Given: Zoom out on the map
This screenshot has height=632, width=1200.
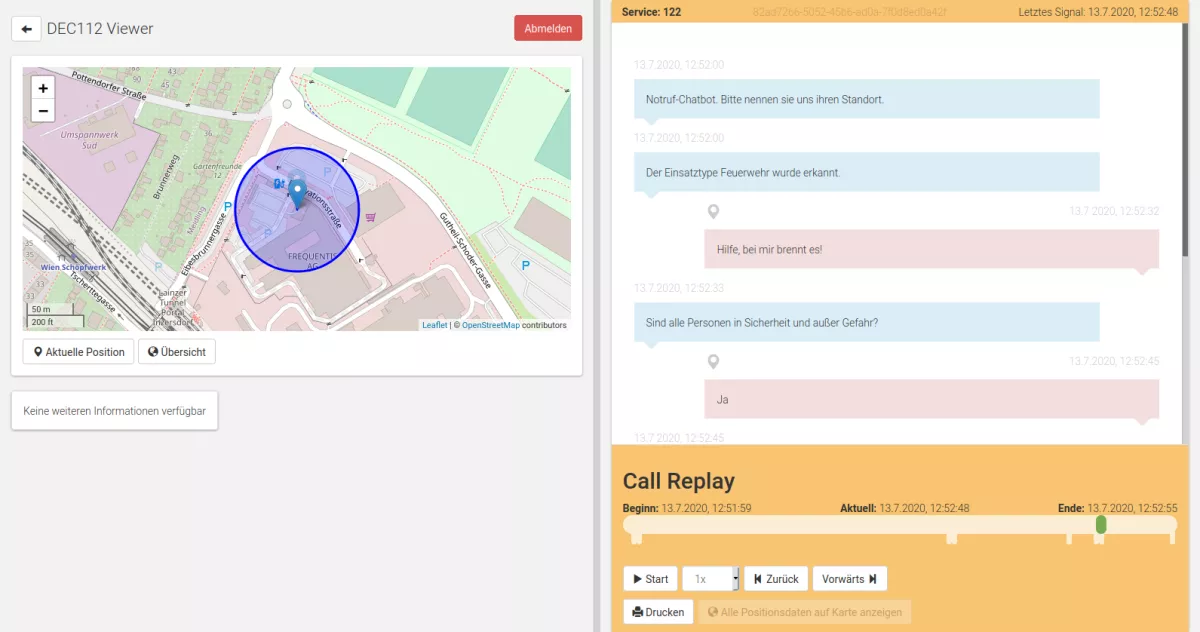Looking at the screenshot, I should [x=43, y=110].
